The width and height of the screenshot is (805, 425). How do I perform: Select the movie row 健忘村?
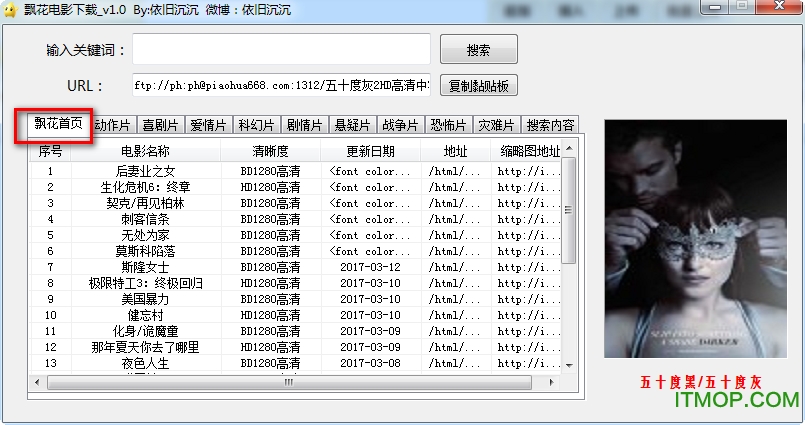(296, 315)
